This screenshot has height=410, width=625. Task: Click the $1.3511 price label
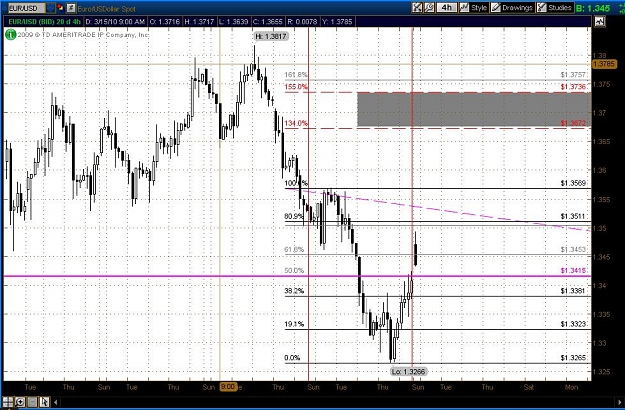[573, 216]
